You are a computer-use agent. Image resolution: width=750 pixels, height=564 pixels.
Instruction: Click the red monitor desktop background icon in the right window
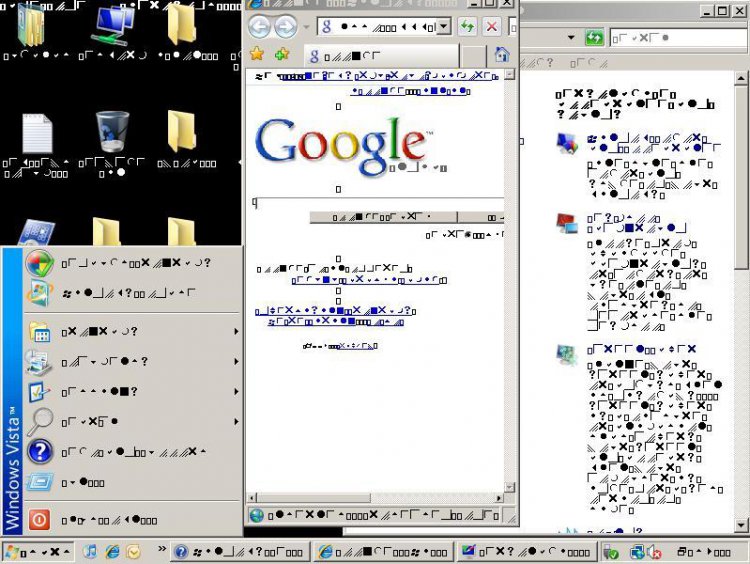click(567, 223)
